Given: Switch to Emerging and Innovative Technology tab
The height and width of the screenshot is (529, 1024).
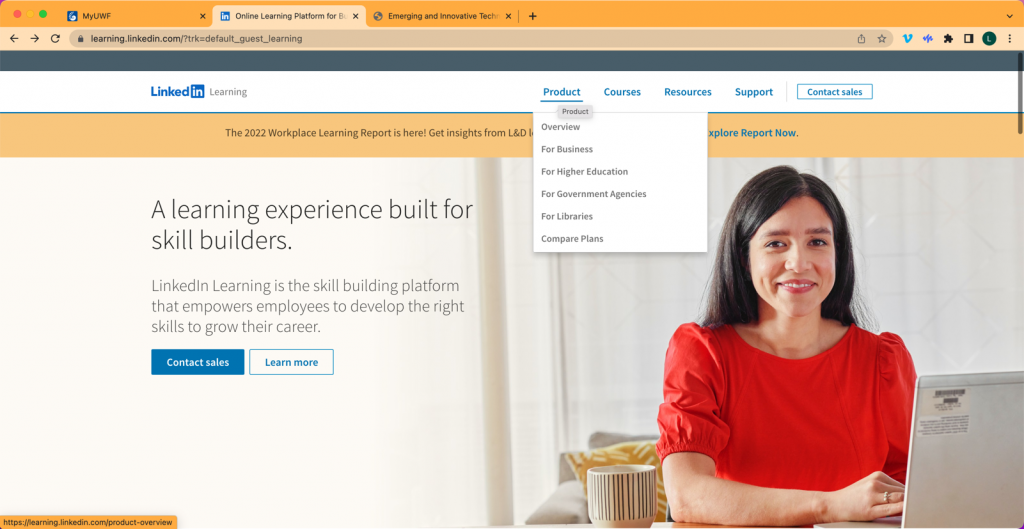Looking at the screenshot, I should pos(442,16).
